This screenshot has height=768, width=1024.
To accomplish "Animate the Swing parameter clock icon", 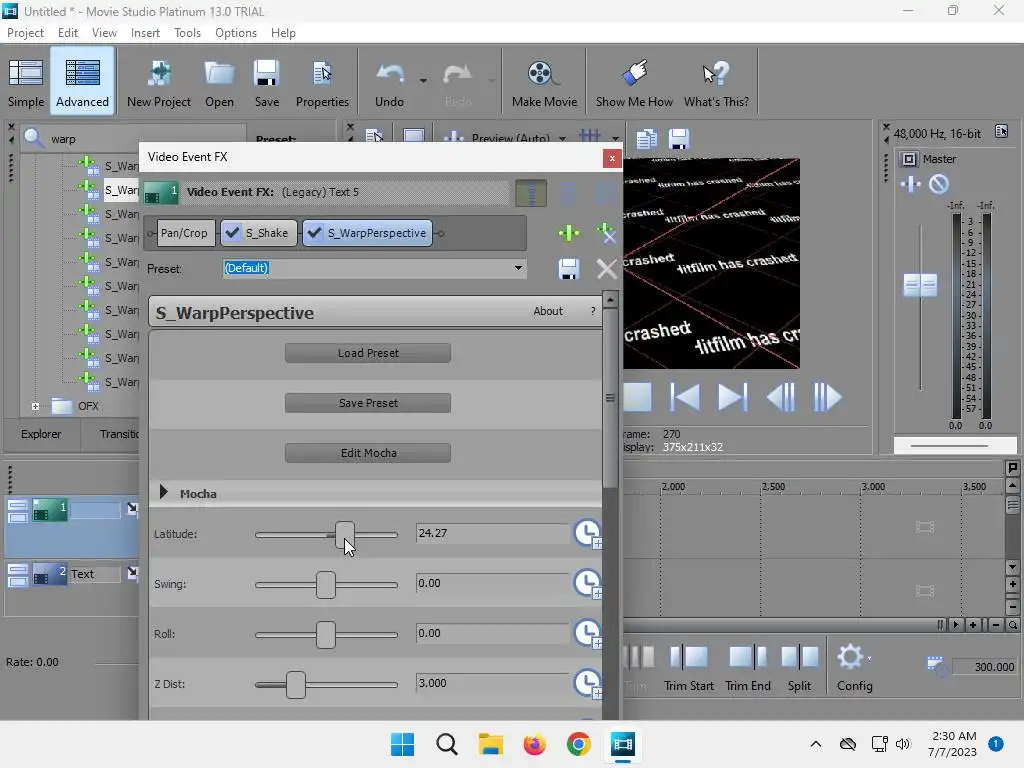I will (588, 583).
